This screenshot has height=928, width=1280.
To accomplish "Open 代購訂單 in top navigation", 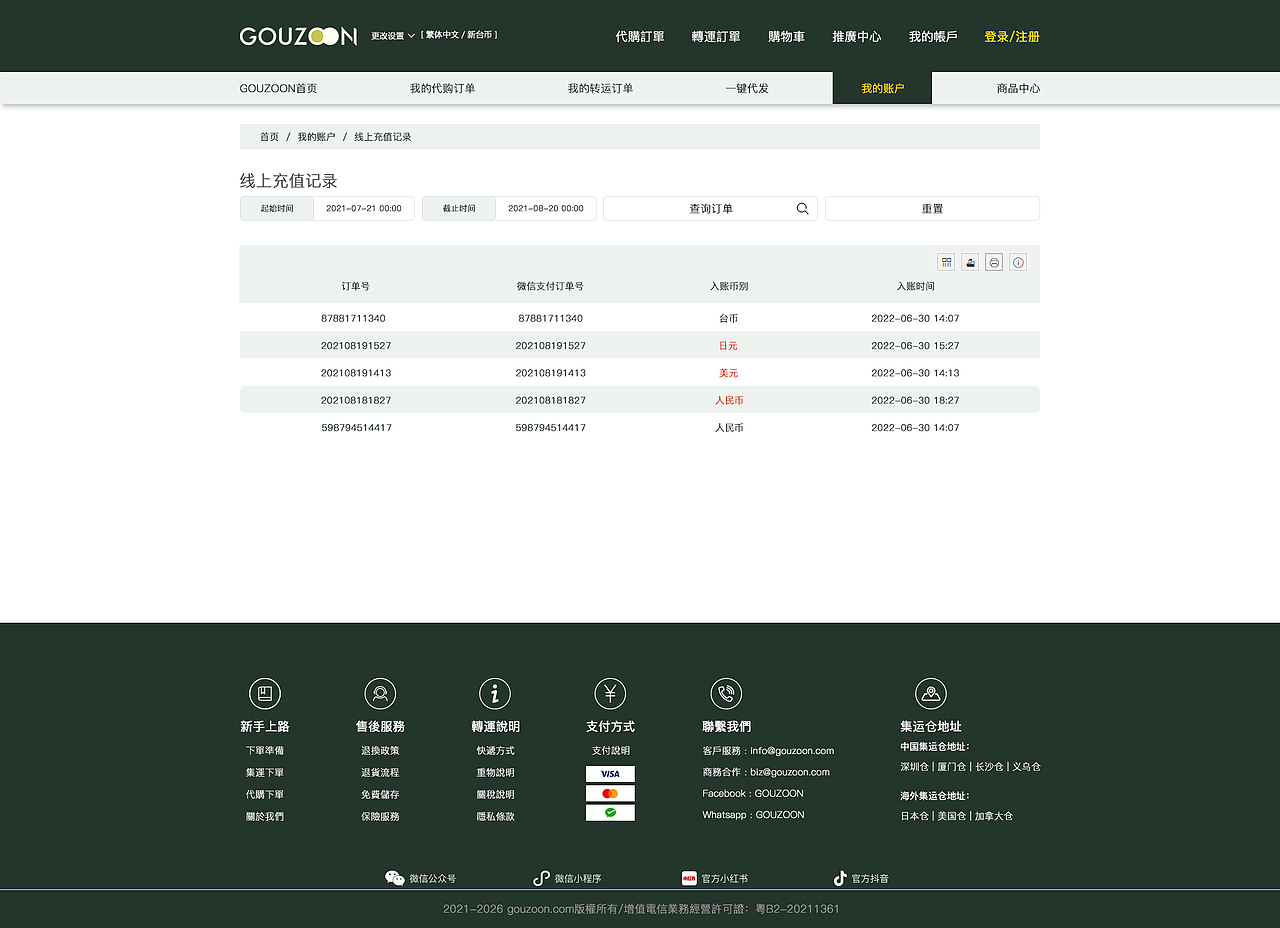I will pos(640,36).
